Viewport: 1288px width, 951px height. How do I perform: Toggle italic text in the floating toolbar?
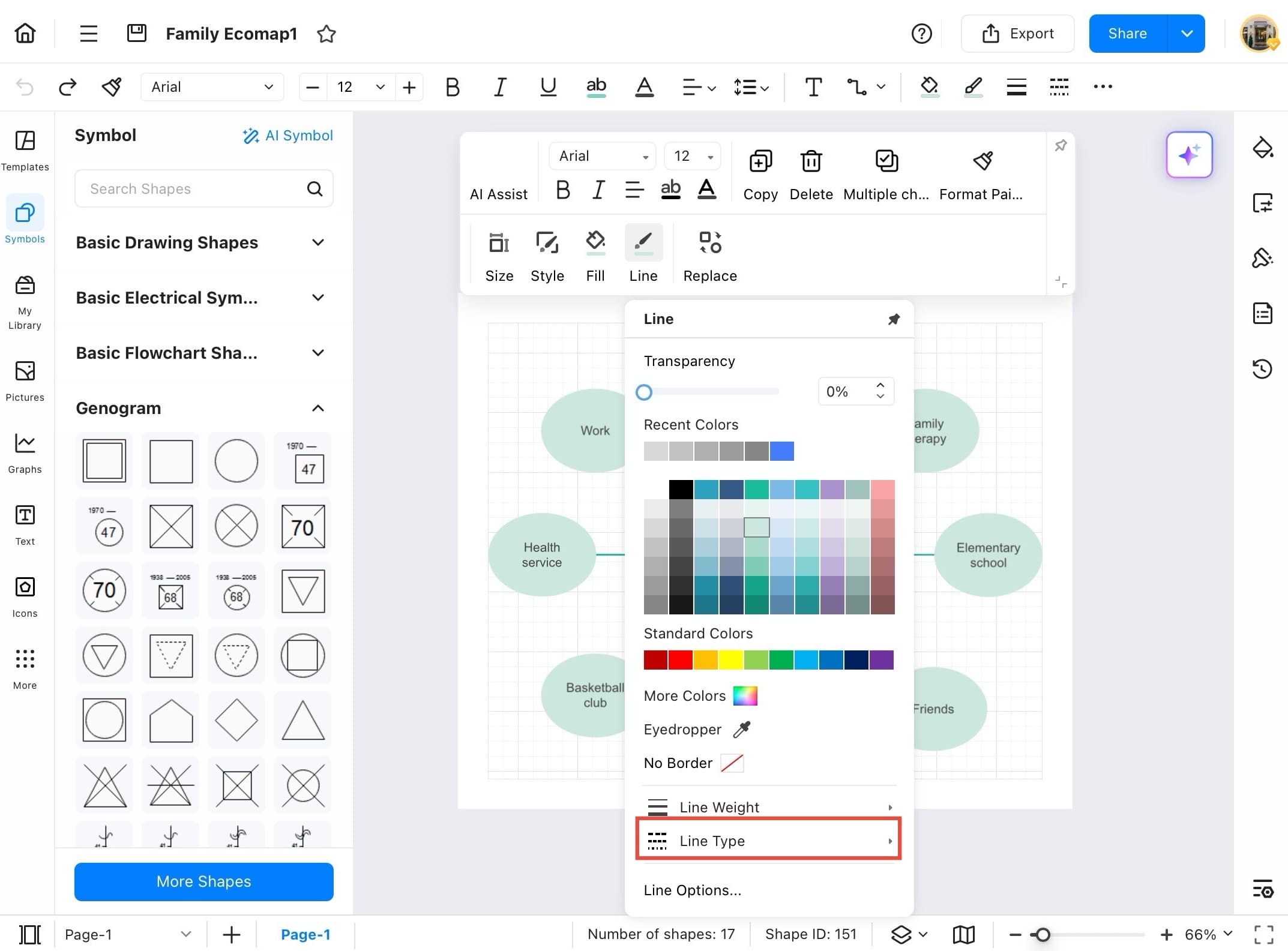click(x=598, y=190)
